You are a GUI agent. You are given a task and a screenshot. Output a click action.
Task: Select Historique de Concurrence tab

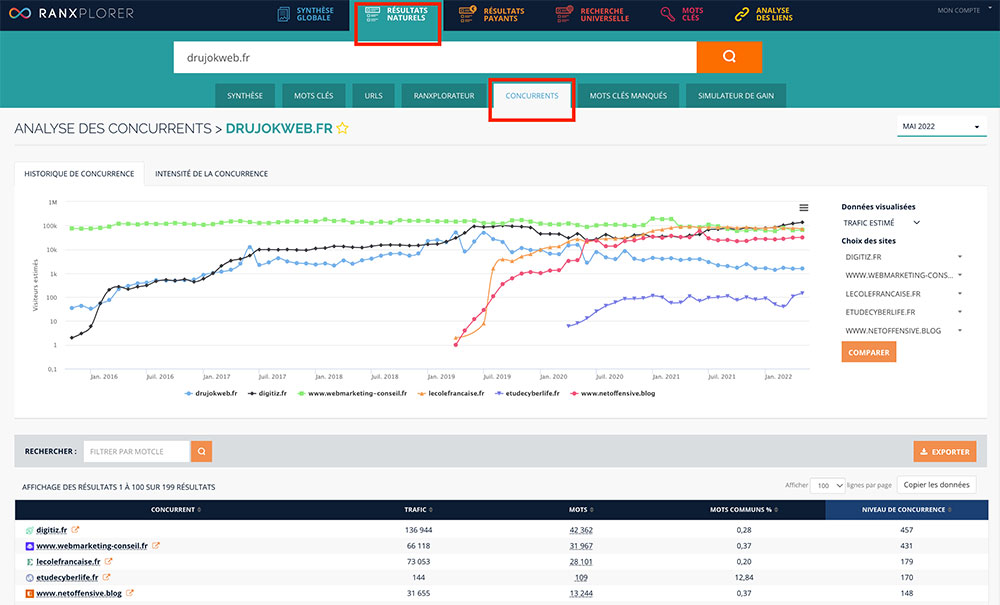[x=79, y=173]
